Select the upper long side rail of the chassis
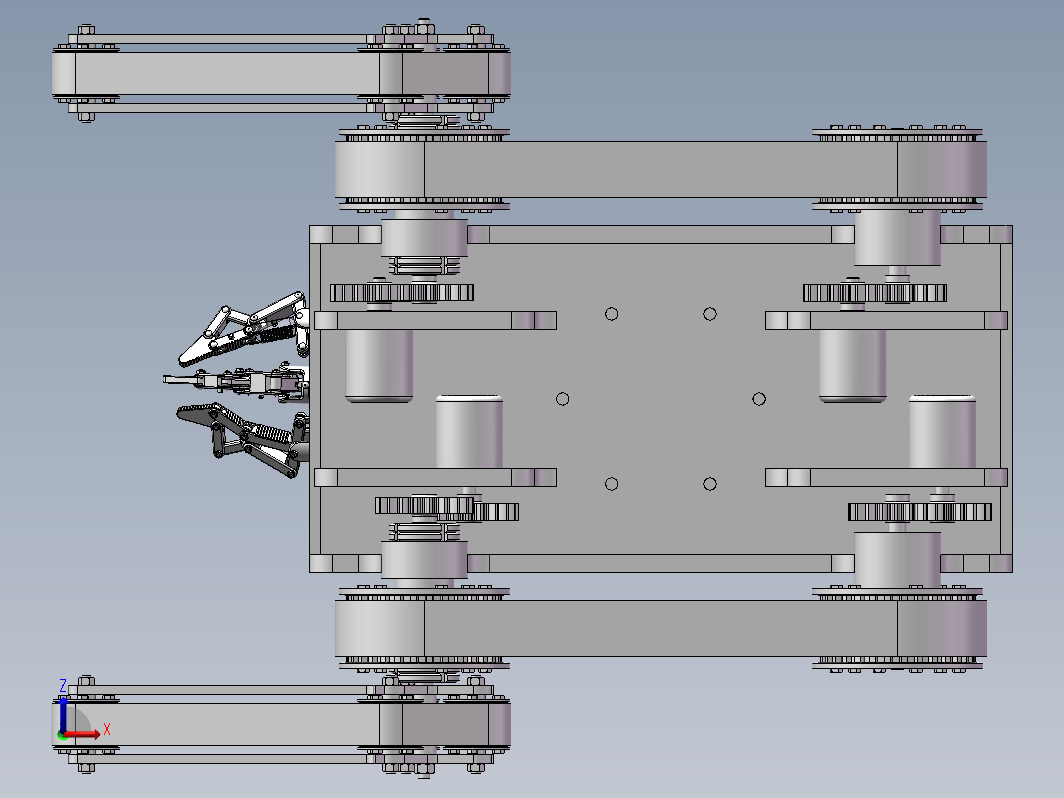This screenshot has width=1064, height=798. [x=660, y=235]
